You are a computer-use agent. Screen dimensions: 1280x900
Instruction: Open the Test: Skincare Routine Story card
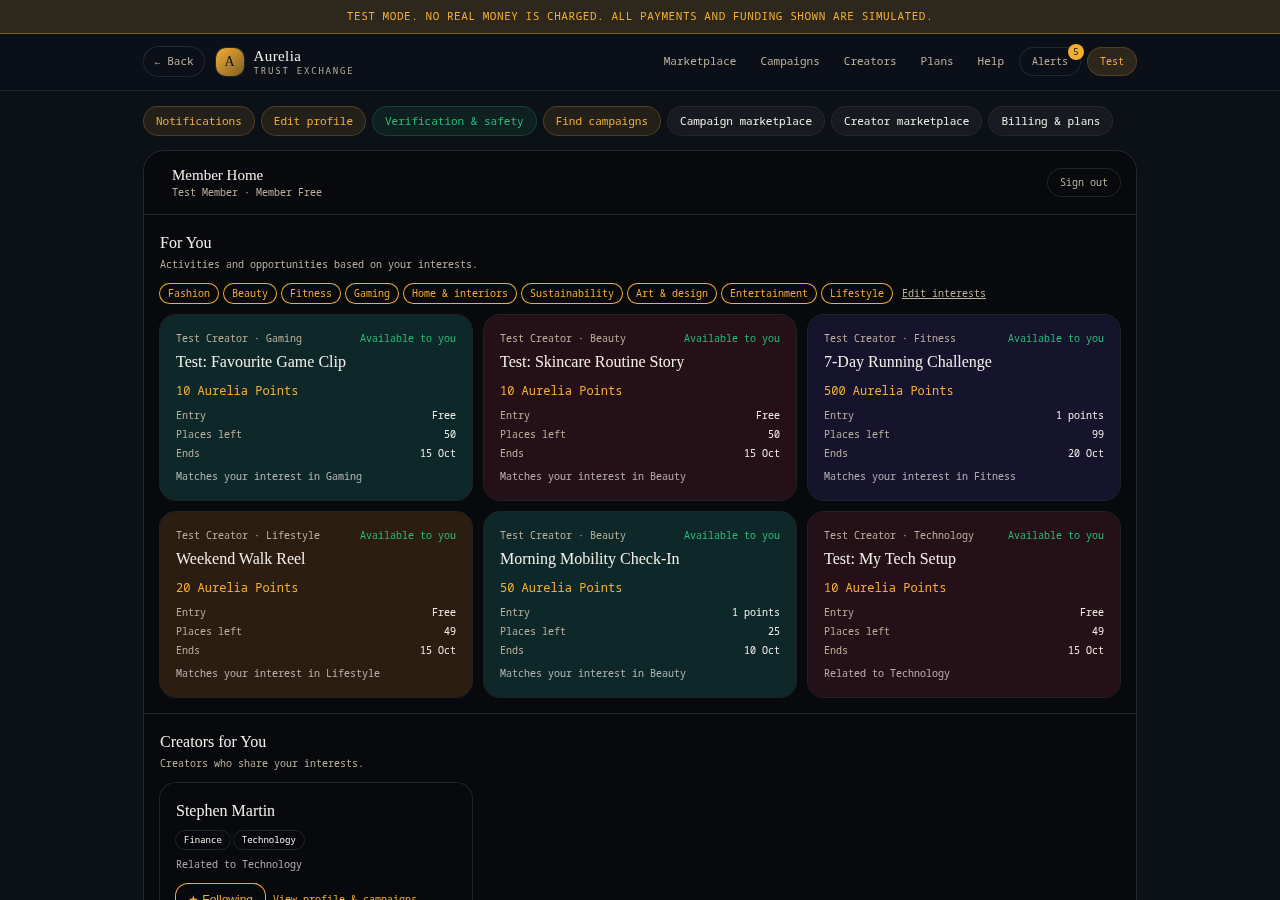click(x=640, y=408)
